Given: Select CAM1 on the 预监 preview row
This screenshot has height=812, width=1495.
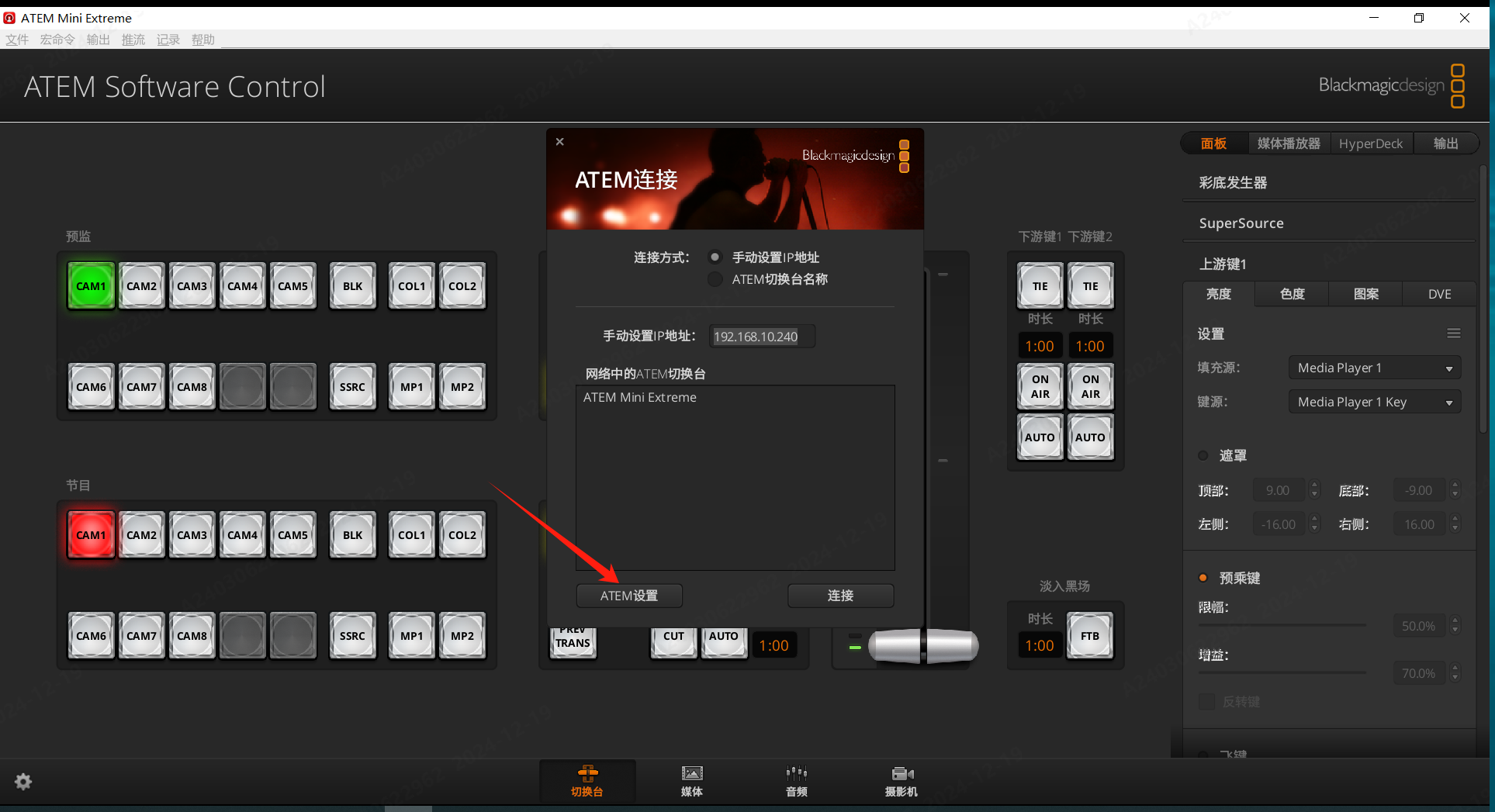Looking at the screenshot, I should [91, 286].
